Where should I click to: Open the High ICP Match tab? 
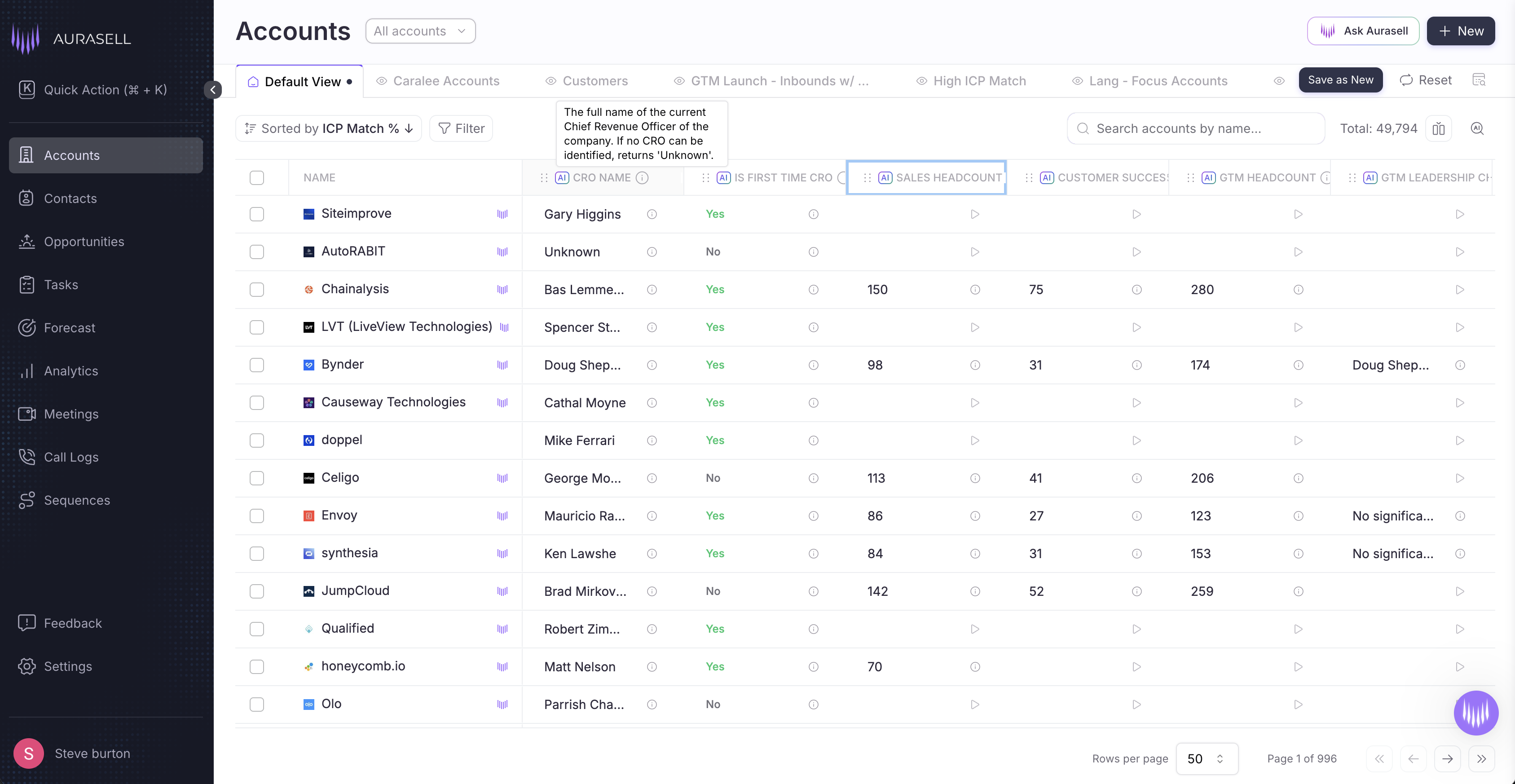click(x=978, y=81)
